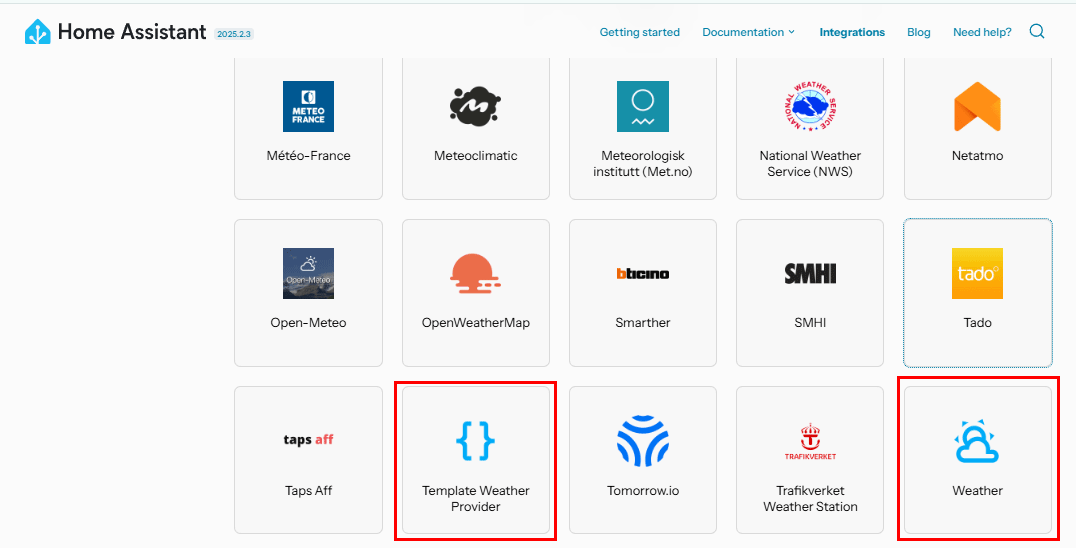Open the Blog link
This screenshot has height=548, width=1076.
(x=919, y=32)
